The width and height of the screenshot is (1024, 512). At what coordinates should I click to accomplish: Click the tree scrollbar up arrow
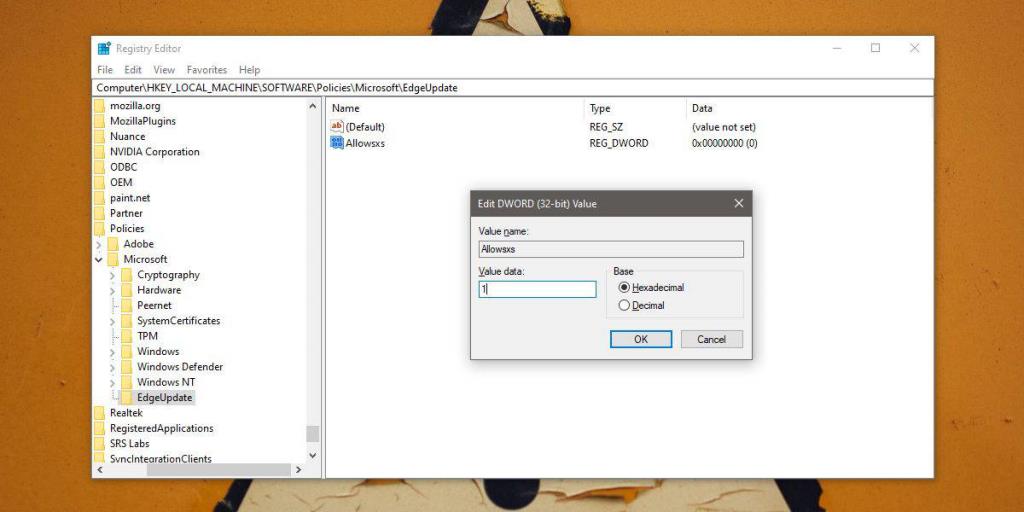313,106
